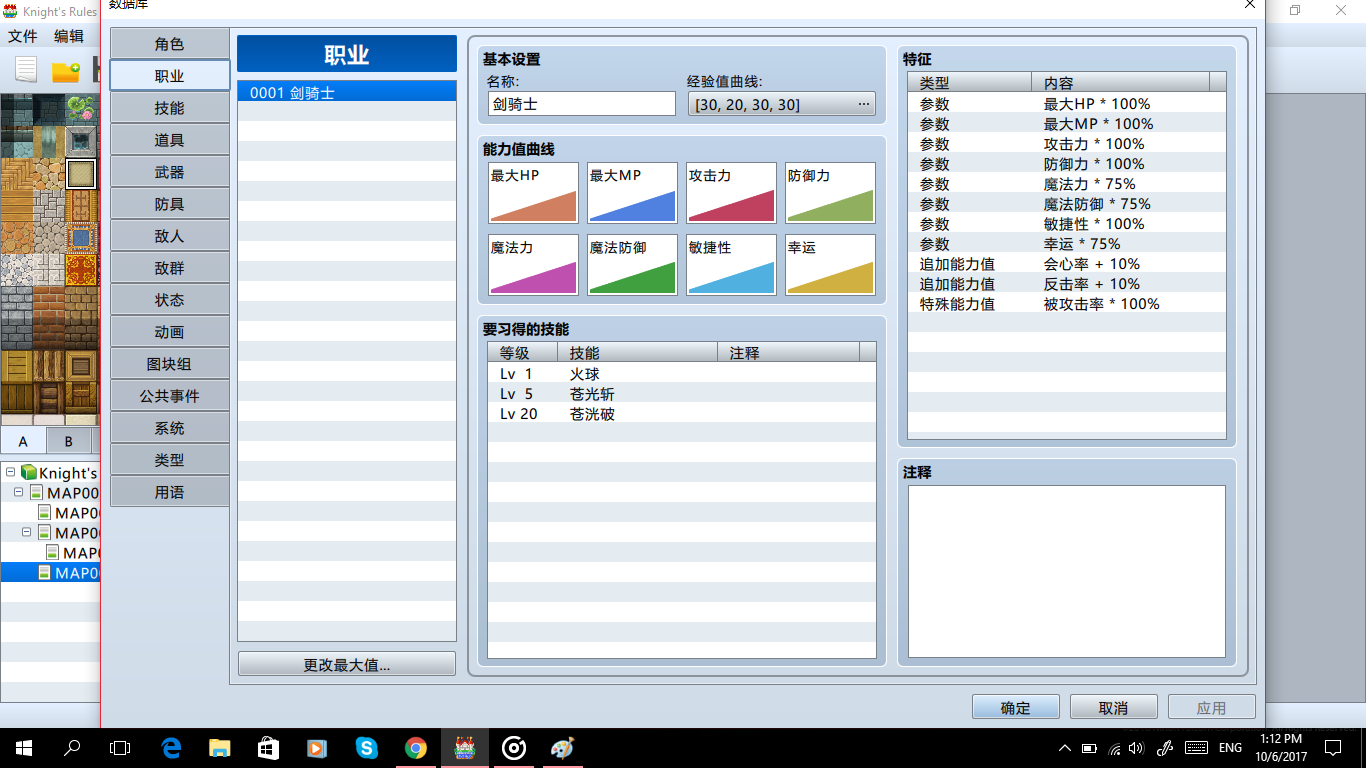Open the 敏捷性 parameter curve
The image size is (1366, 768).
click(x=731, y=265)
